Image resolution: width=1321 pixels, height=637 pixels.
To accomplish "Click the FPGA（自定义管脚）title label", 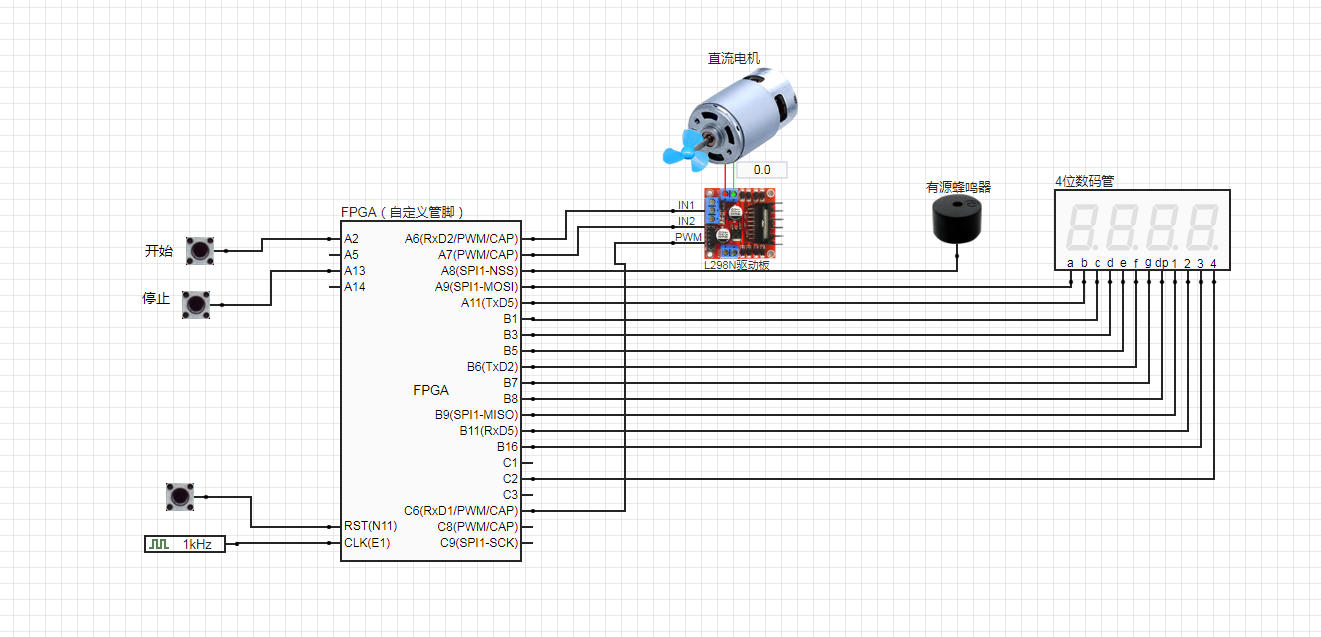I will click(x=402, y=212).
